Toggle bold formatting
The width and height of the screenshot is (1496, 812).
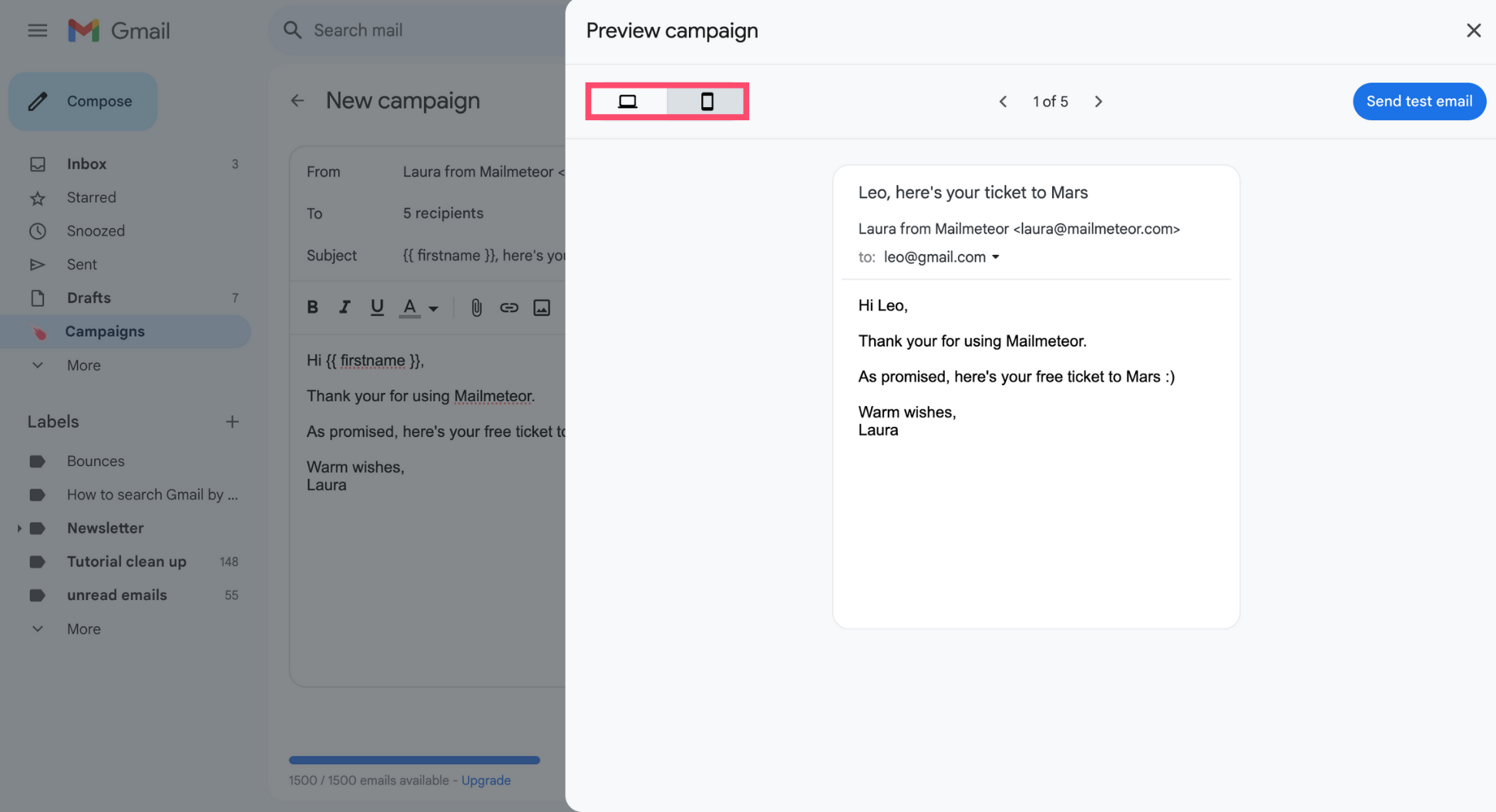point(312,307)
